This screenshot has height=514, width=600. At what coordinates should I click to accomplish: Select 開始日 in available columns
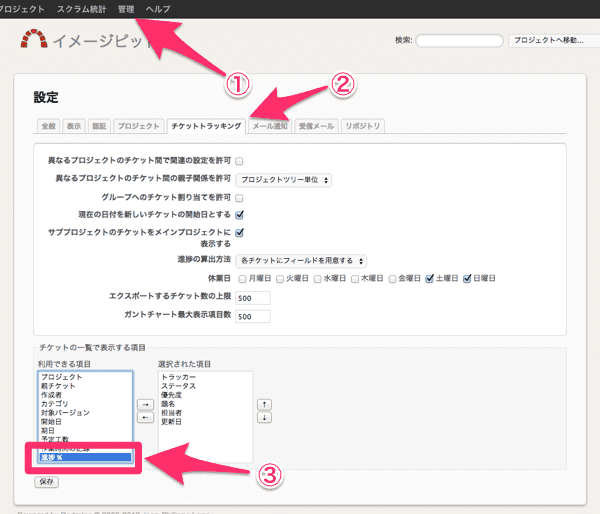(x=85, y=422)
